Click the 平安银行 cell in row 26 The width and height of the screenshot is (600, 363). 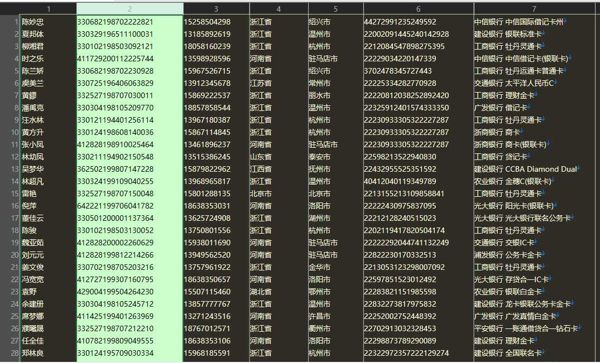[533, 329]
